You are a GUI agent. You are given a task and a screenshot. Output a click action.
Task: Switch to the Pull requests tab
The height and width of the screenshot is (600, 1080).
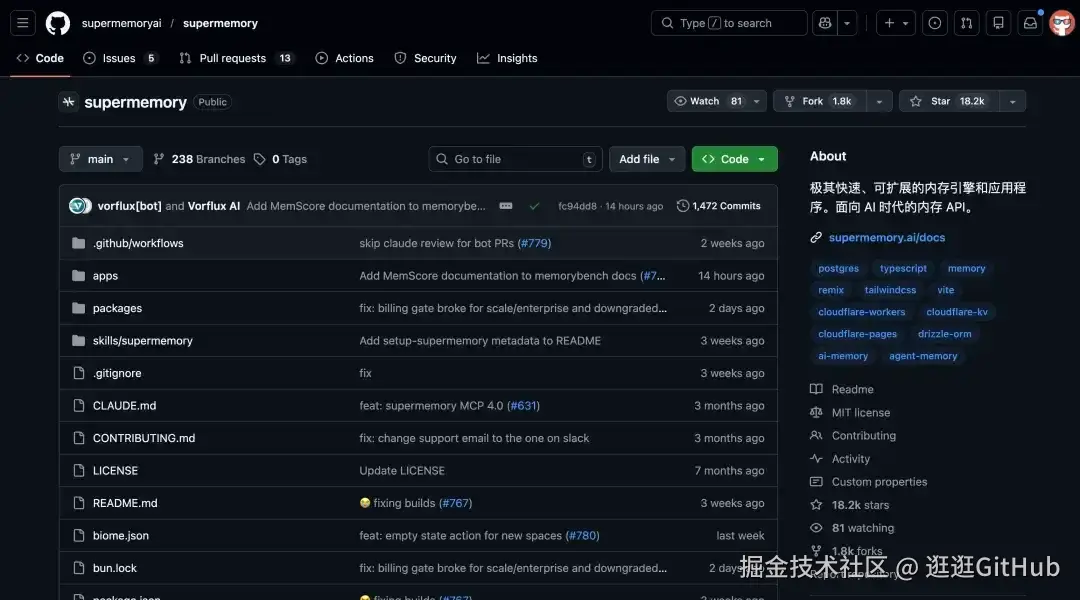pyautogui.click(x=236, y=59)
